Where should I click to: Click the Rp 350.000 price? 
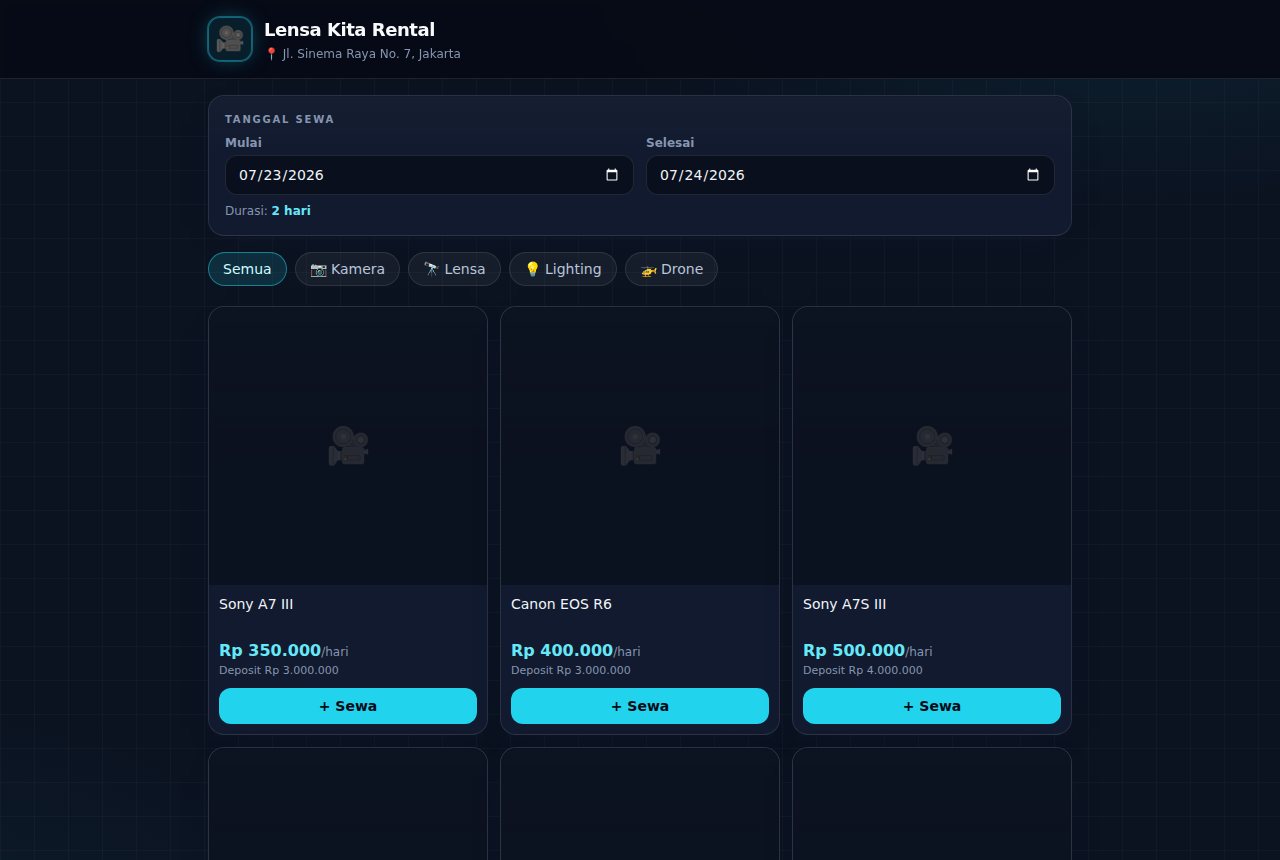point(270,650)
